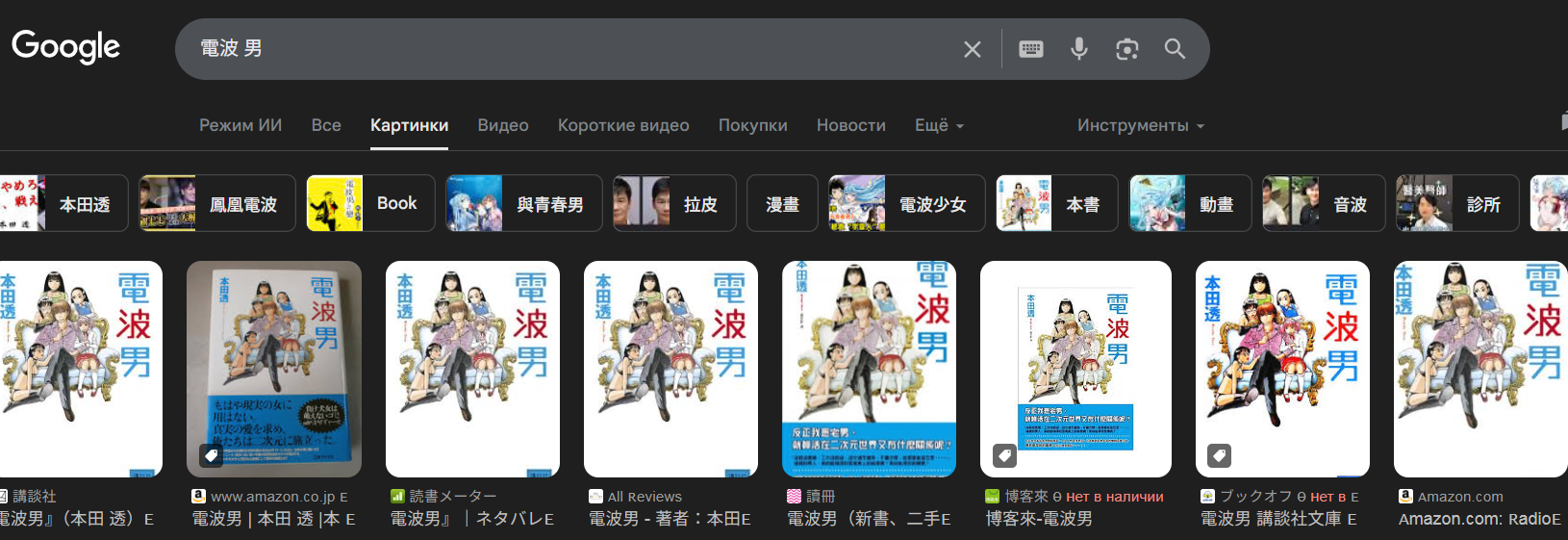Image resolution: width=1568 pixels, height=540 pixels.
Task: Open the All Reviews image thumbnail
Action: pyautogui.click(x=670, y=369)
